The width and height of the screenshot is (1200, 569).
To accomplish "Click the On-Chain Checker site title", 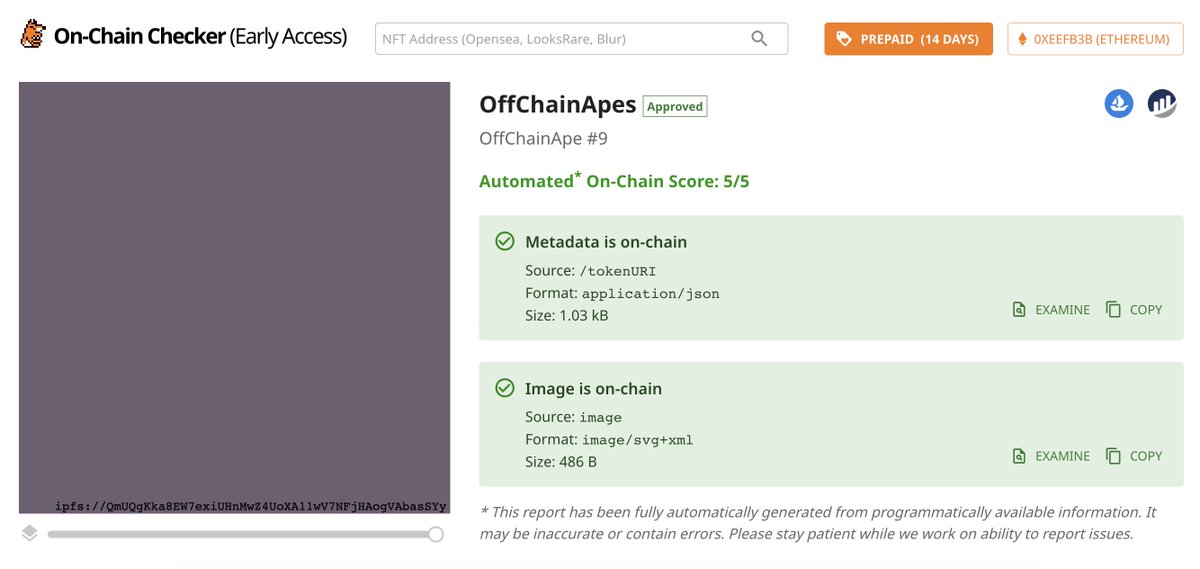I will tap(200, 38).
